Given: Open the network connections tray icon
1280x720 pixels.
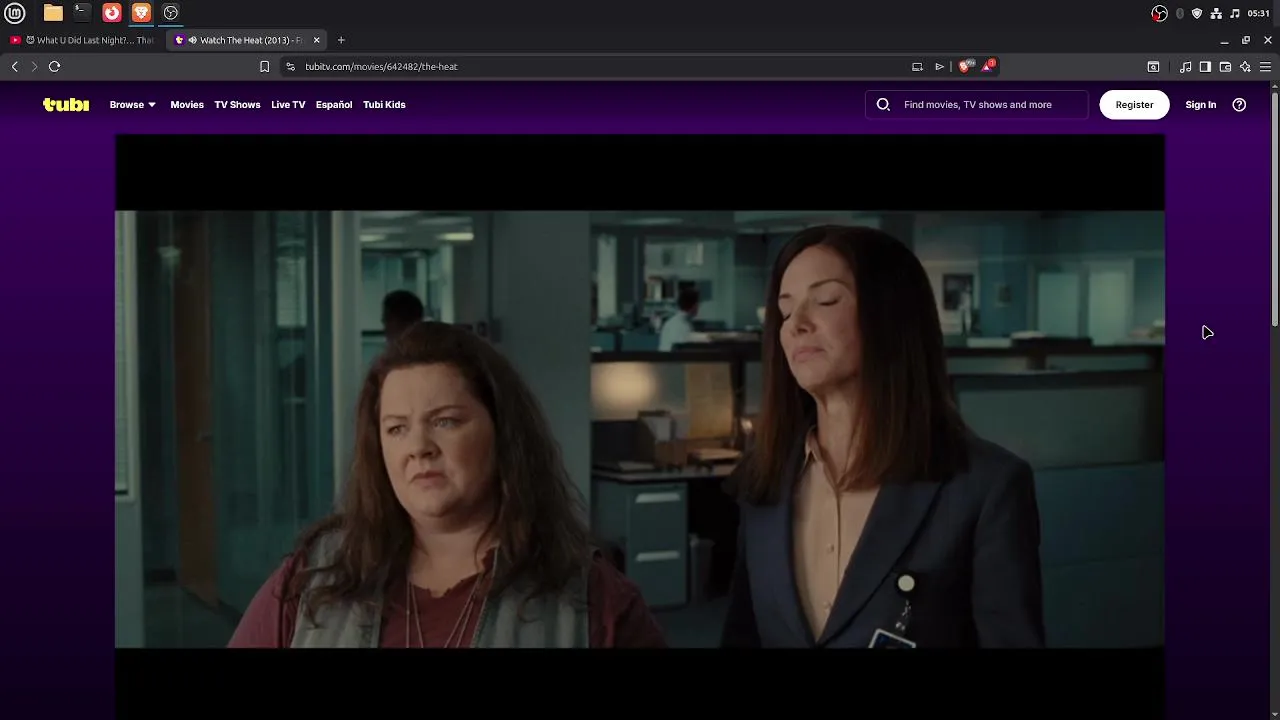Looking at the screenshot, I should click(1216, 13).
